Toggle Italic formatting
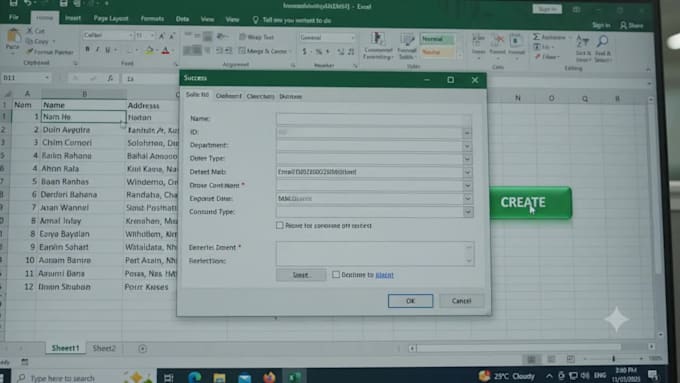Image resolution: width=680 pixels, height=383 pixels. [x=98, y=50]
